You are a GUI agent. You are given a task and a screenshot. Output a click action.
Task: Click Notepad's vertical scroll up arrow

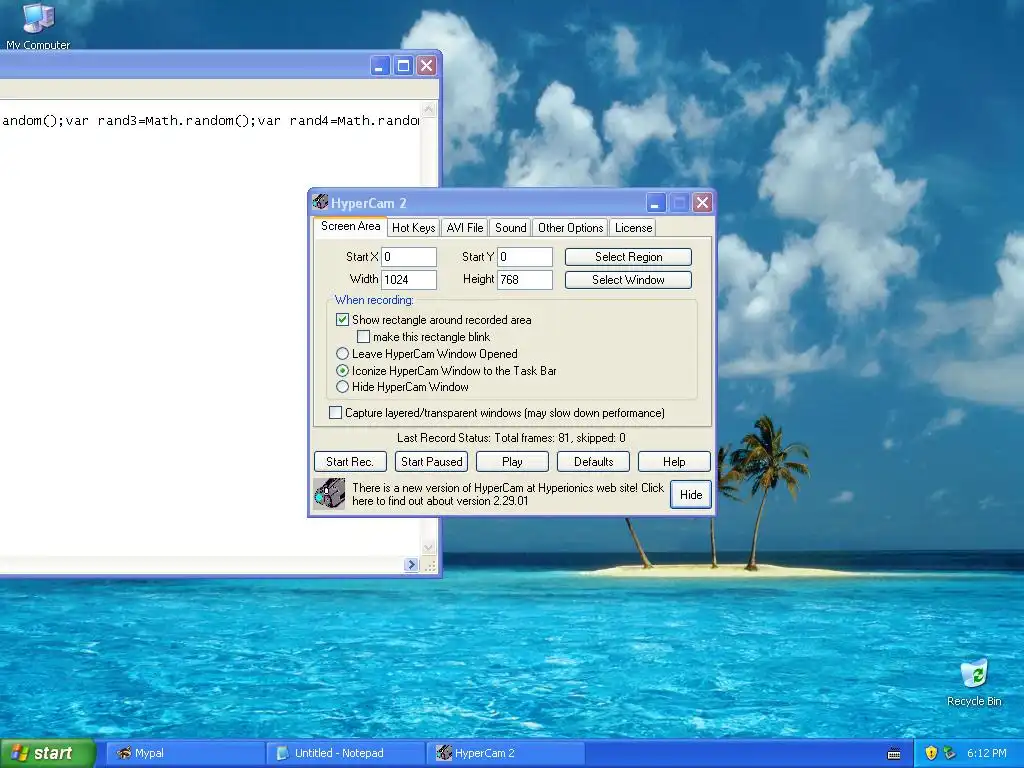428,109
